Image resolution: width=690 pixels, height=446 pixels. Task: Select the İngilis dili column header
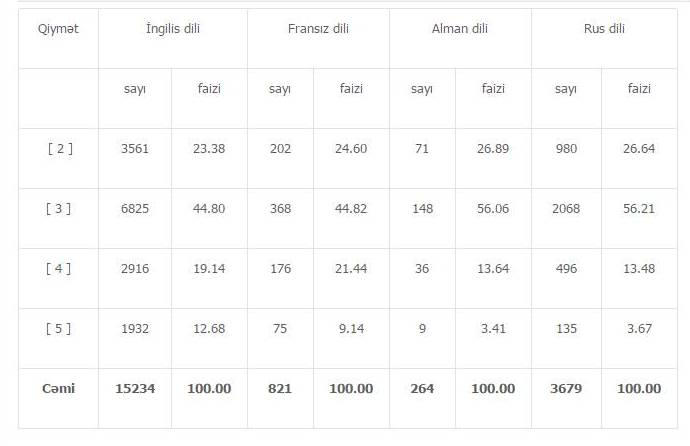point(172,29)
